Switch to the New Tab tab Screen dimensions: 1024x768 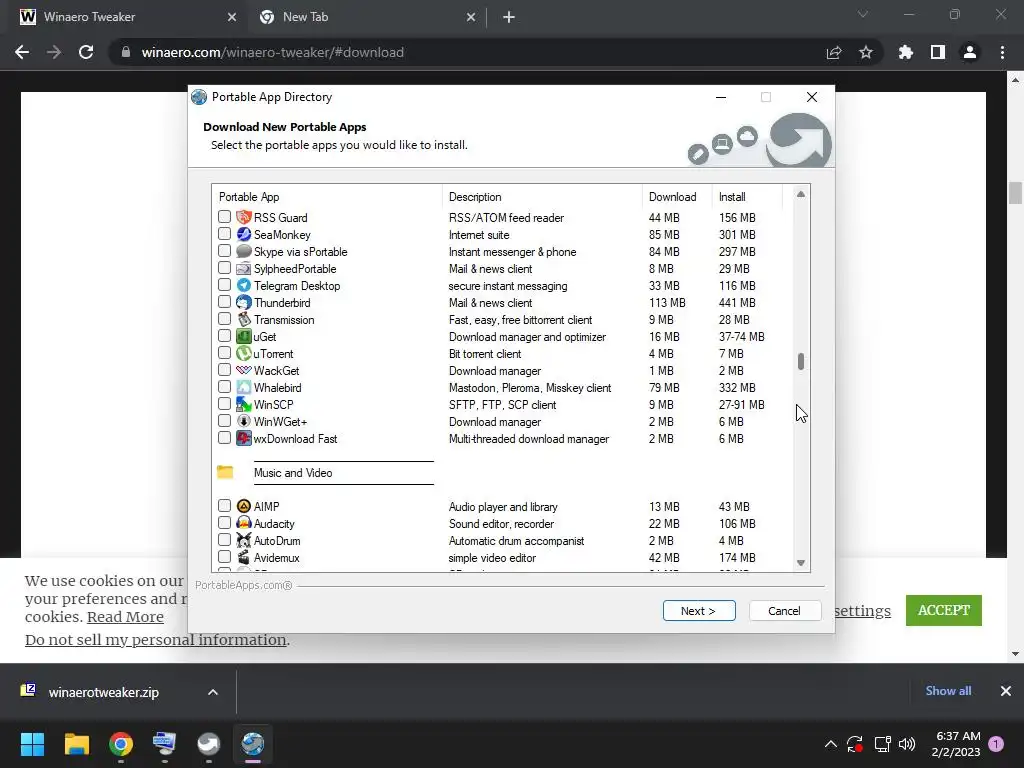click(x=366, y=17)
